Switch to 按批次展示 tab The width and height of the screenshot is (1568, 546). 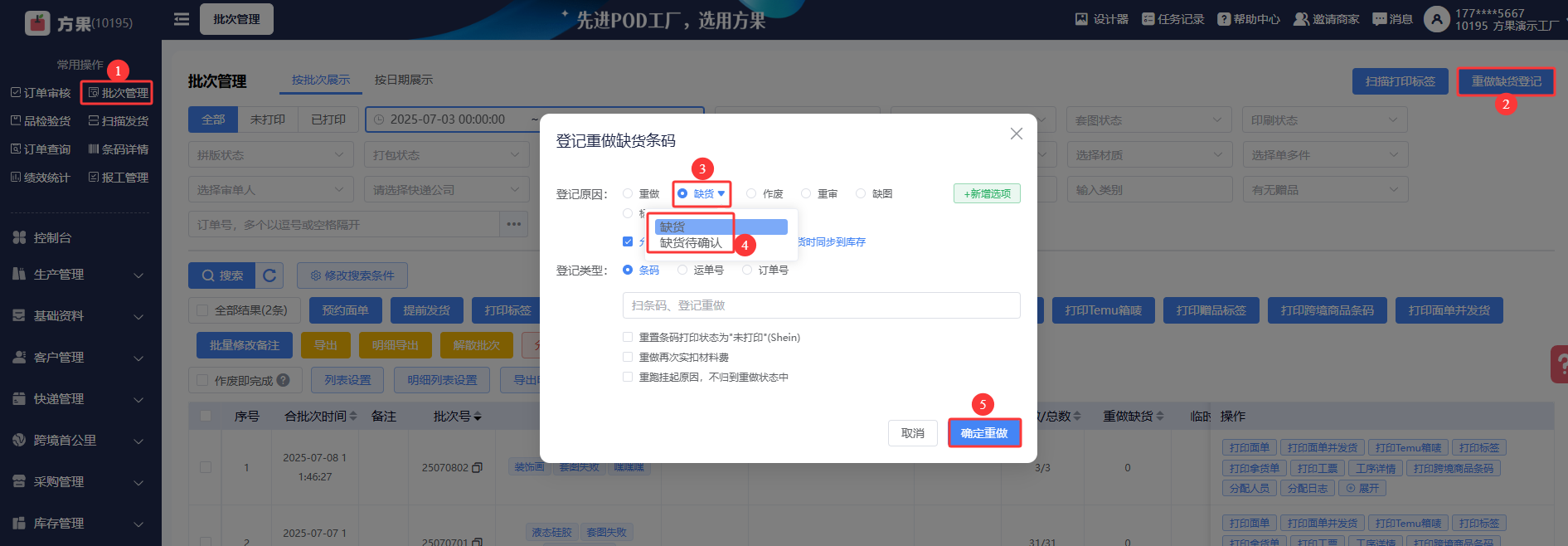pyautogui.click(x=321, y=80)
